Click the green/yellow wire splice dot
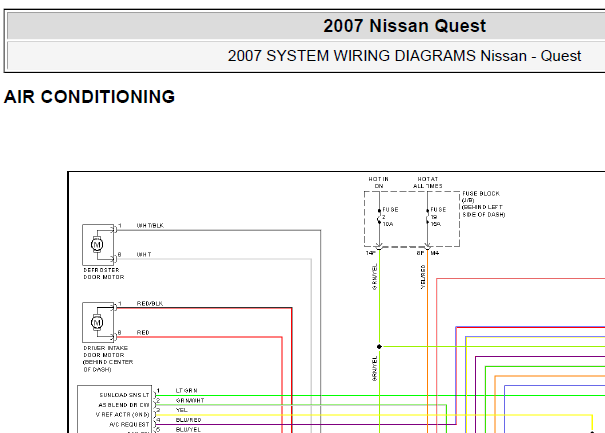The image size is (605, 433). (x=379, y=347)
